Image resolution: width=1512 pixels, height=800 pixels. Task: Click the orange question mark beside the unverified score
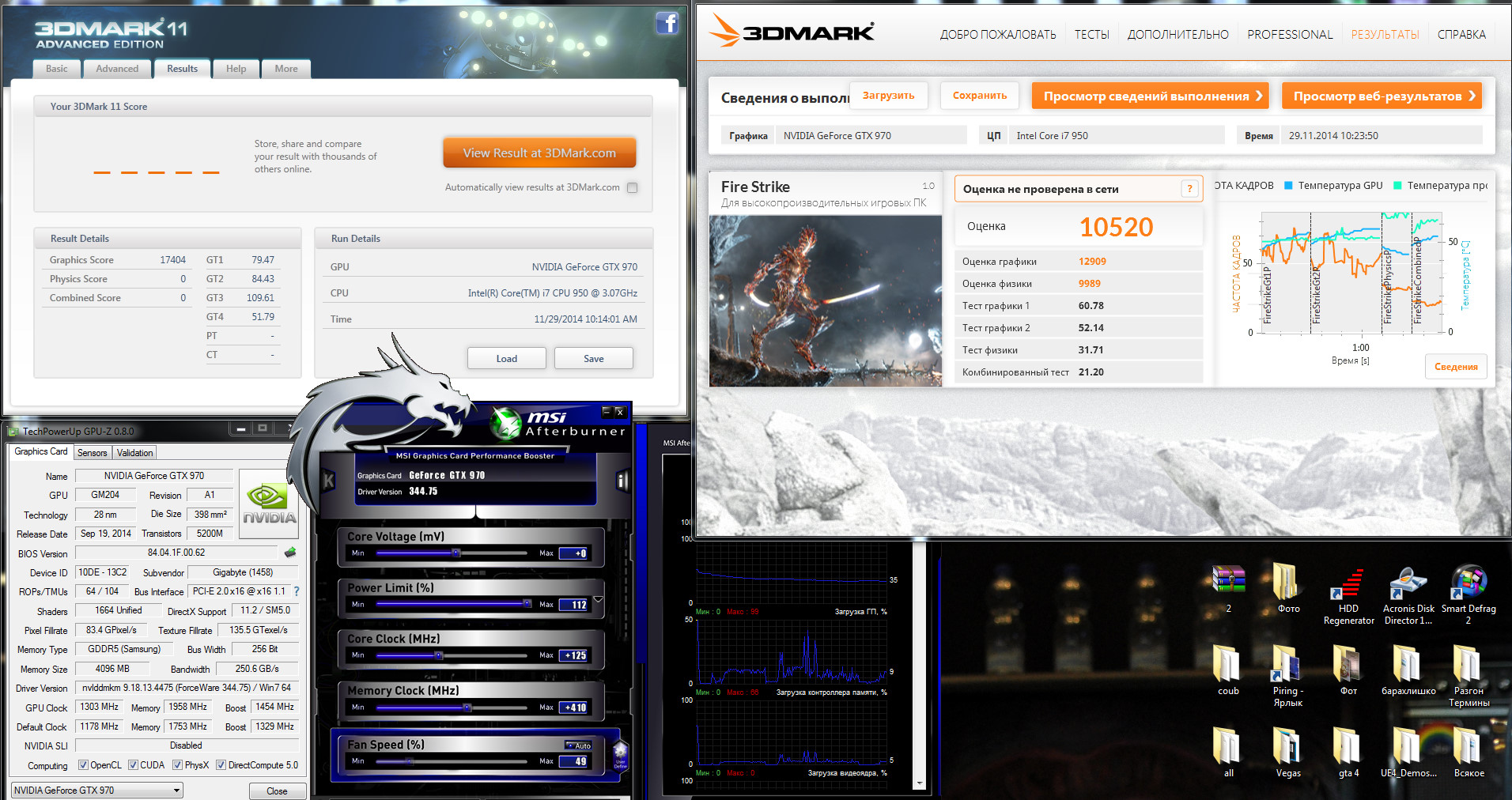pos(1189,189)
